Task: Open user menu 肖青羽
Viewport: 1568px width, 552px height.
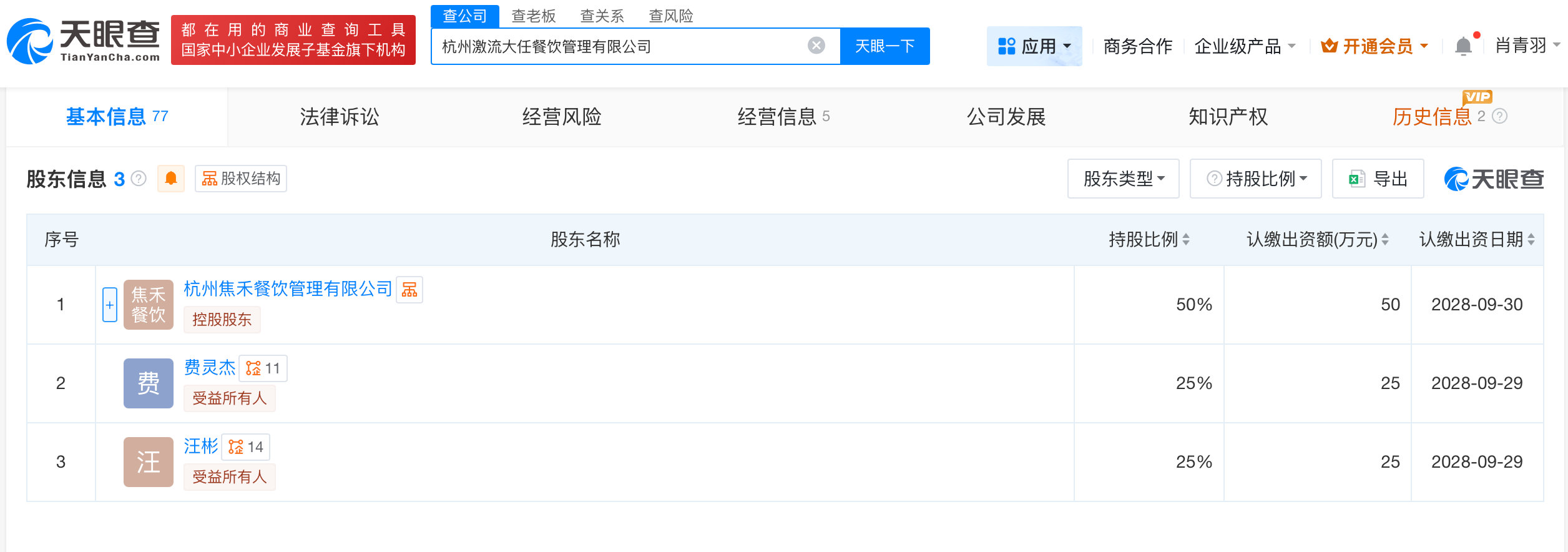Action: tap(1527, 46)
